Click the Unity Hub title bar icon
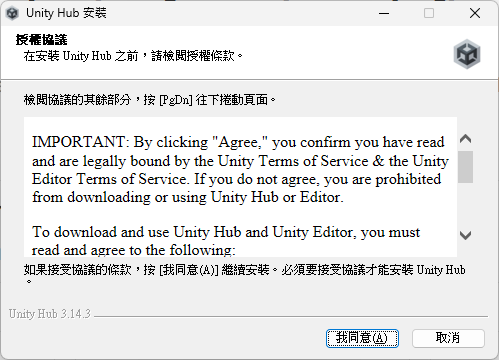 [12, 13]
